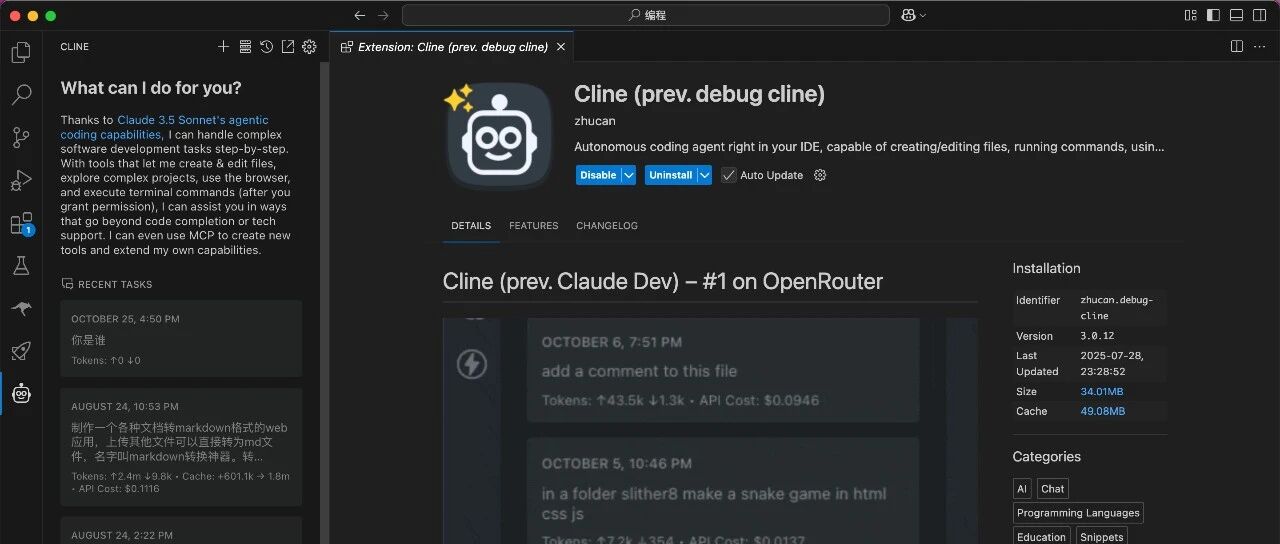The height and width of the screenshot is (544, 1280).
Task: Open the August 24, 2:22 PM task card
Action: 181,530
